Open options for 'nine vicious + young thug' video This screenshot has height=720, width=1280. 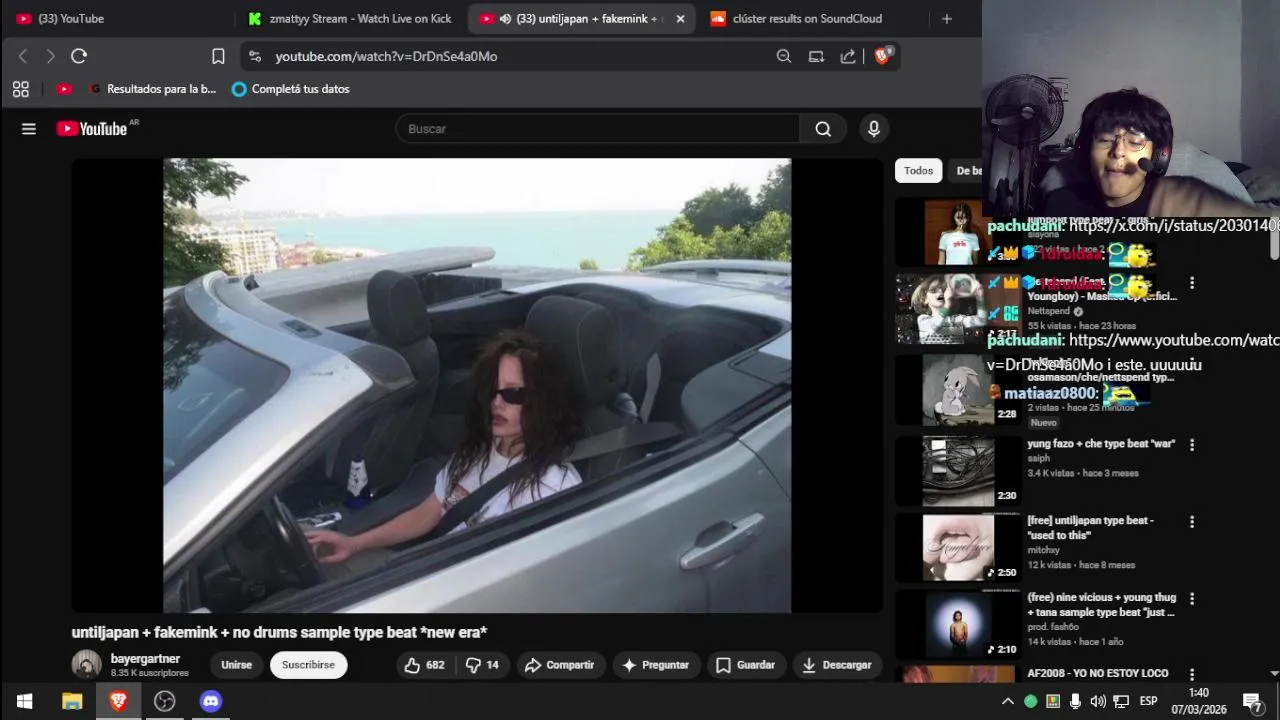point(1191,599)
